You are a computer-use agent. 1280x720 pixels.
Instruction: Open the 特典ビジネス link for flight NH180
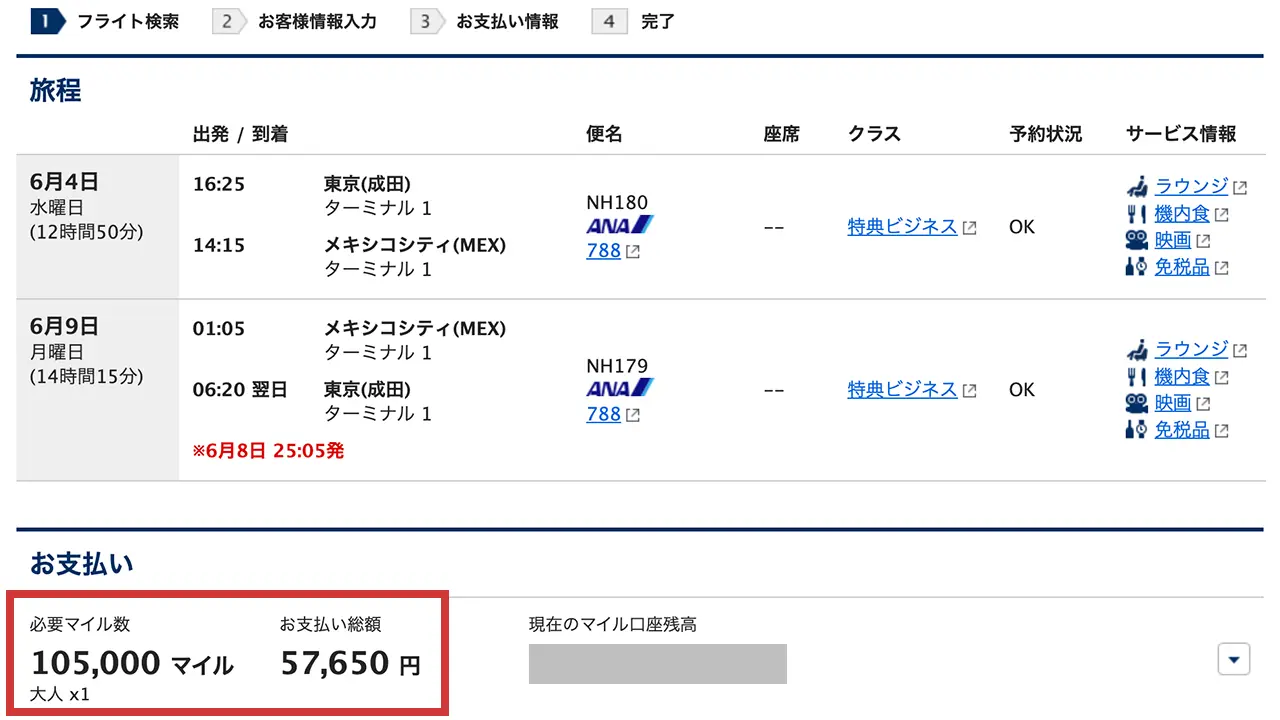tap(903, 227)
